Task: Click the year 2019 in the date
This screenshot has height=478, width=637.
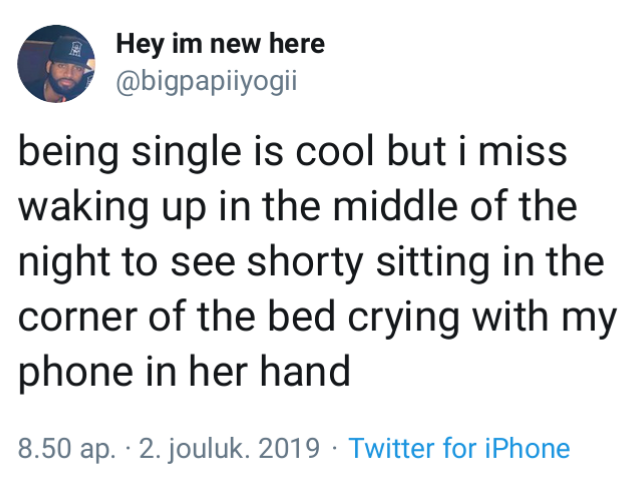Action: pyautogui.click(x=289, y=448)
